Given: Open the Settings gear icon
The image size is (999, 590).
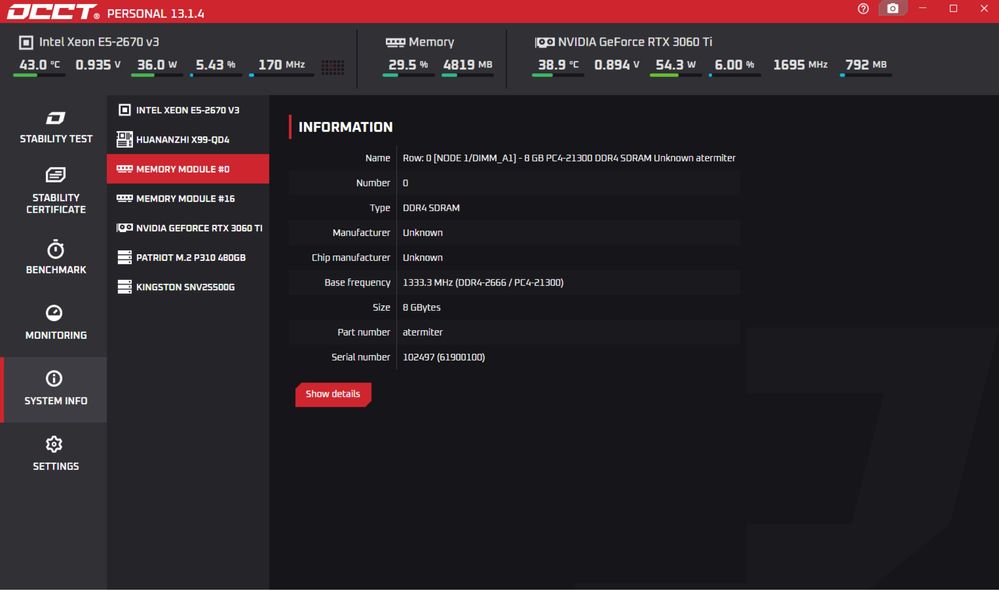Looking at the screenshot, I should 54,444.
